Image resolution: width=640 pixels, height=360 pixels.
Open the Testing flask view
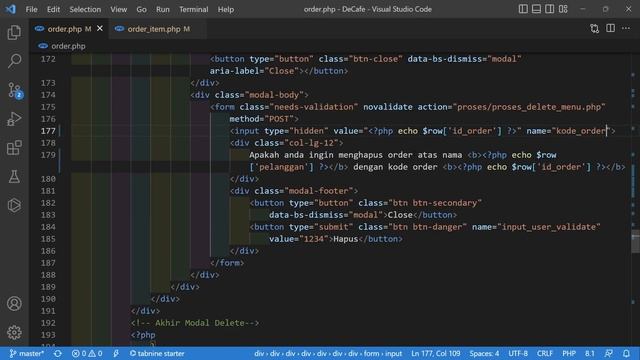[x=14, y=176]
